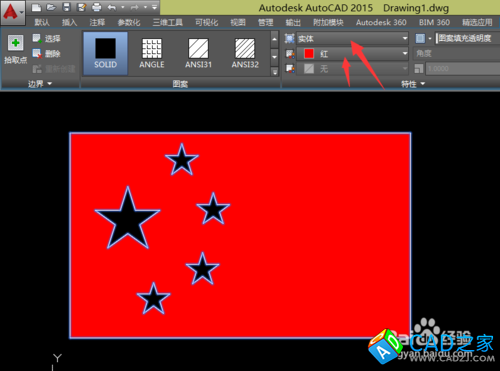Choose the ANGLE hatch pattern

pyautogui.click(x=152, y=53)
